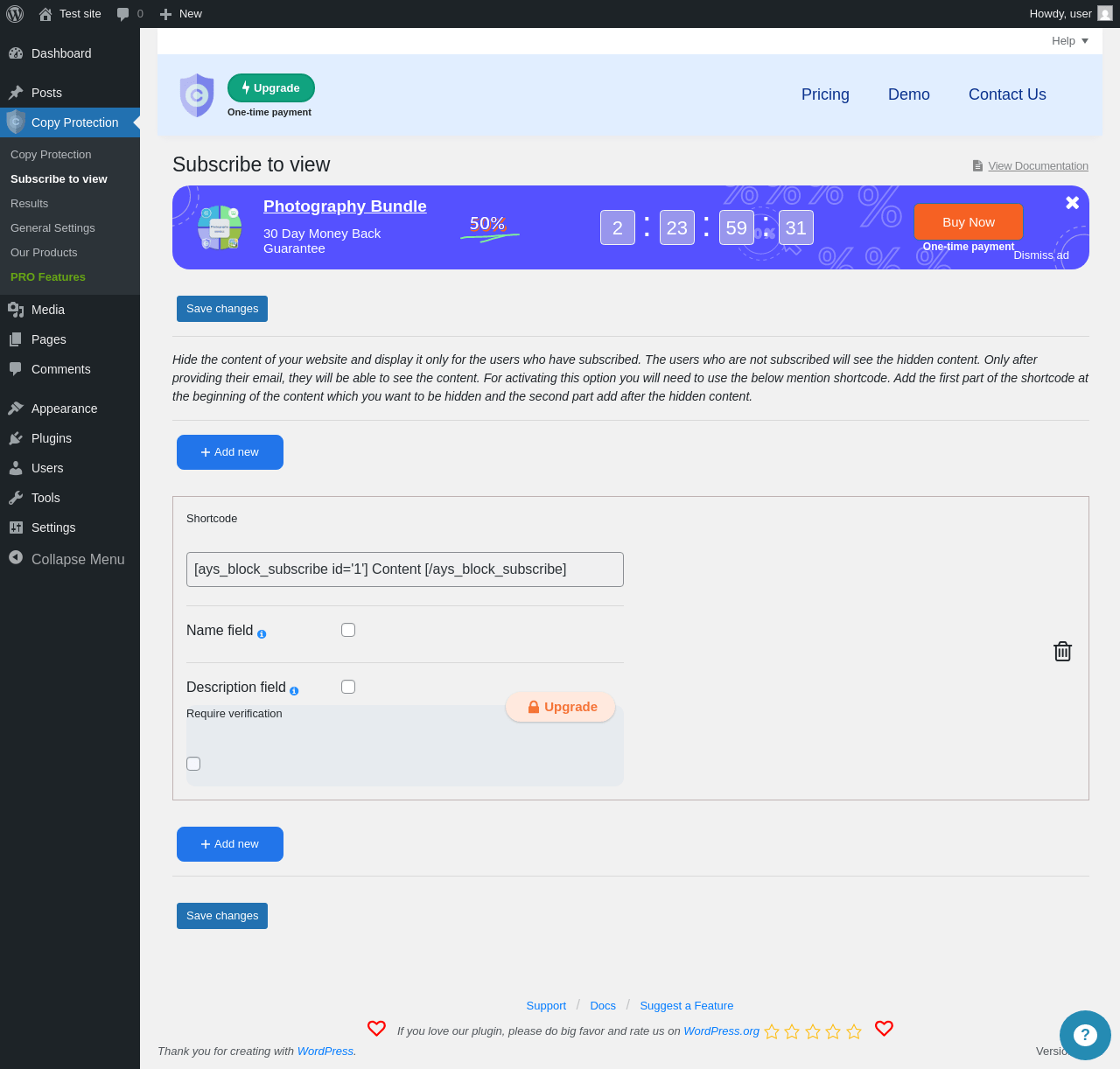This screenshot has width=1120, height=1069.
Task: Click the top Save changes button
Action: [222, 309]
